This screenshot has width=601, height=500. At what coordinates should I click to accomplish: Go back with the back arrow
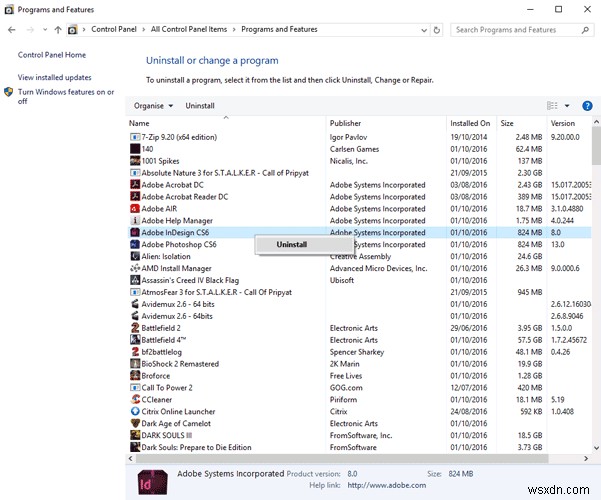12,30
